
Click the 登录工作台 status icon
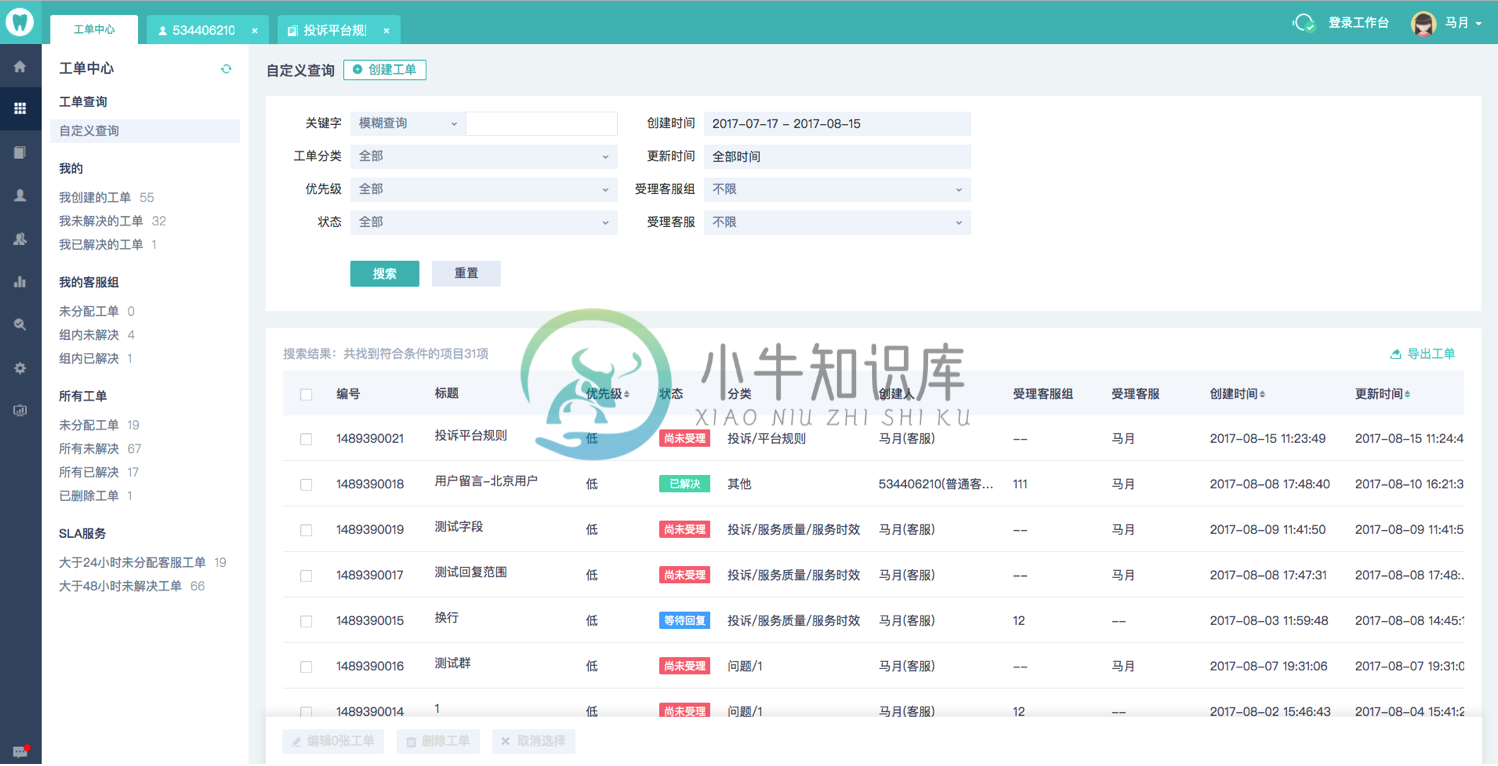(1304, 23)
